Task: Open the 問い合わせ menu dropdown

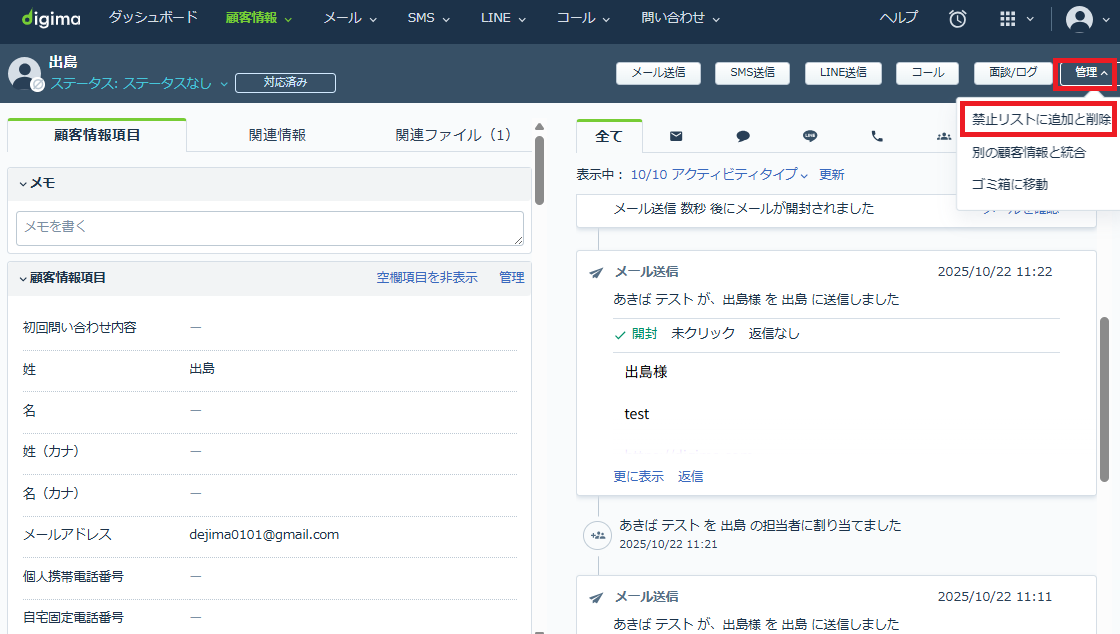Action: (x=681, y=18)
